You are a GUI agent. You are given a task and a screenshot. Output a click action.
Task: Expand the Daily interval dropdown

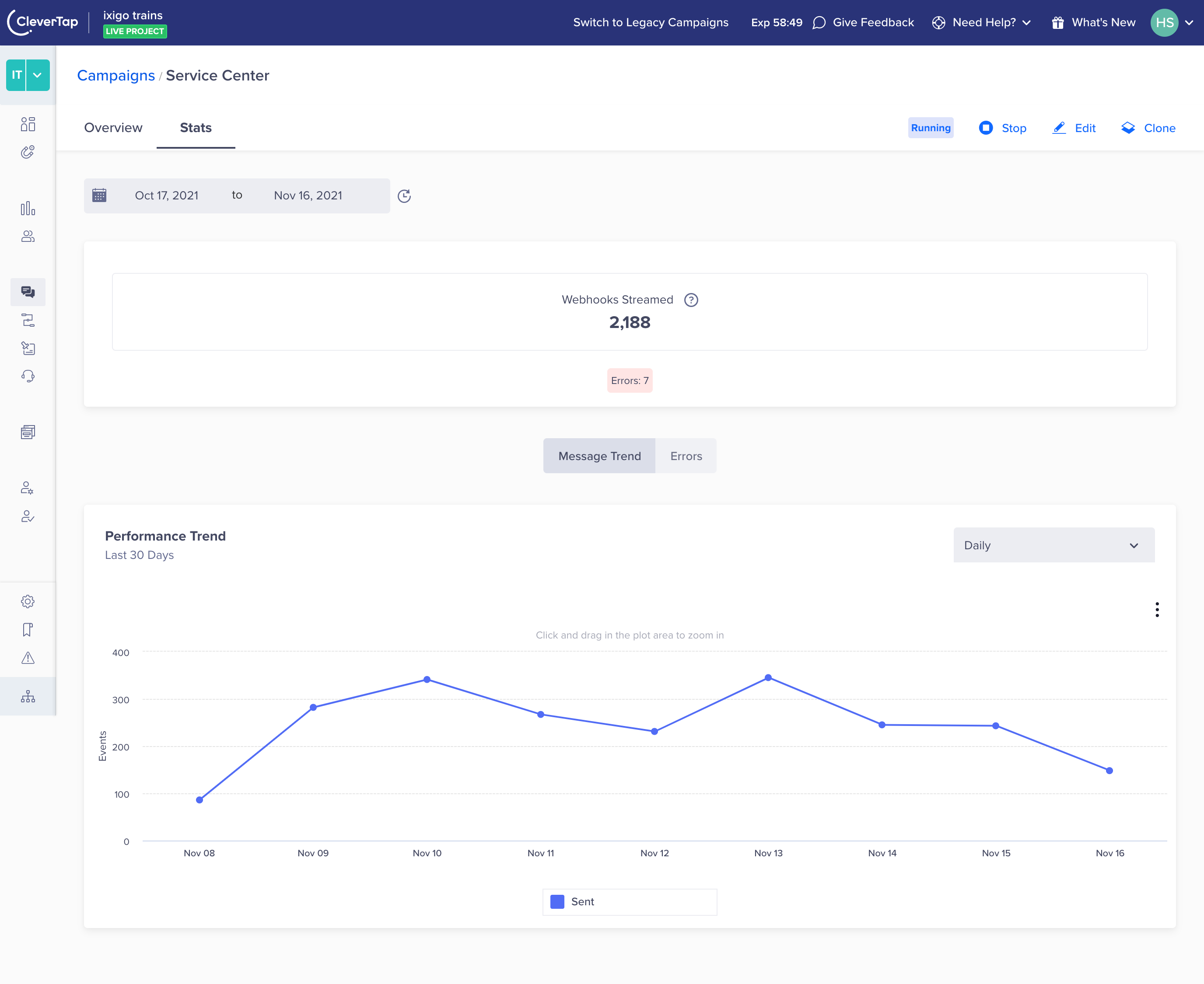click(x=1053, y=545)
